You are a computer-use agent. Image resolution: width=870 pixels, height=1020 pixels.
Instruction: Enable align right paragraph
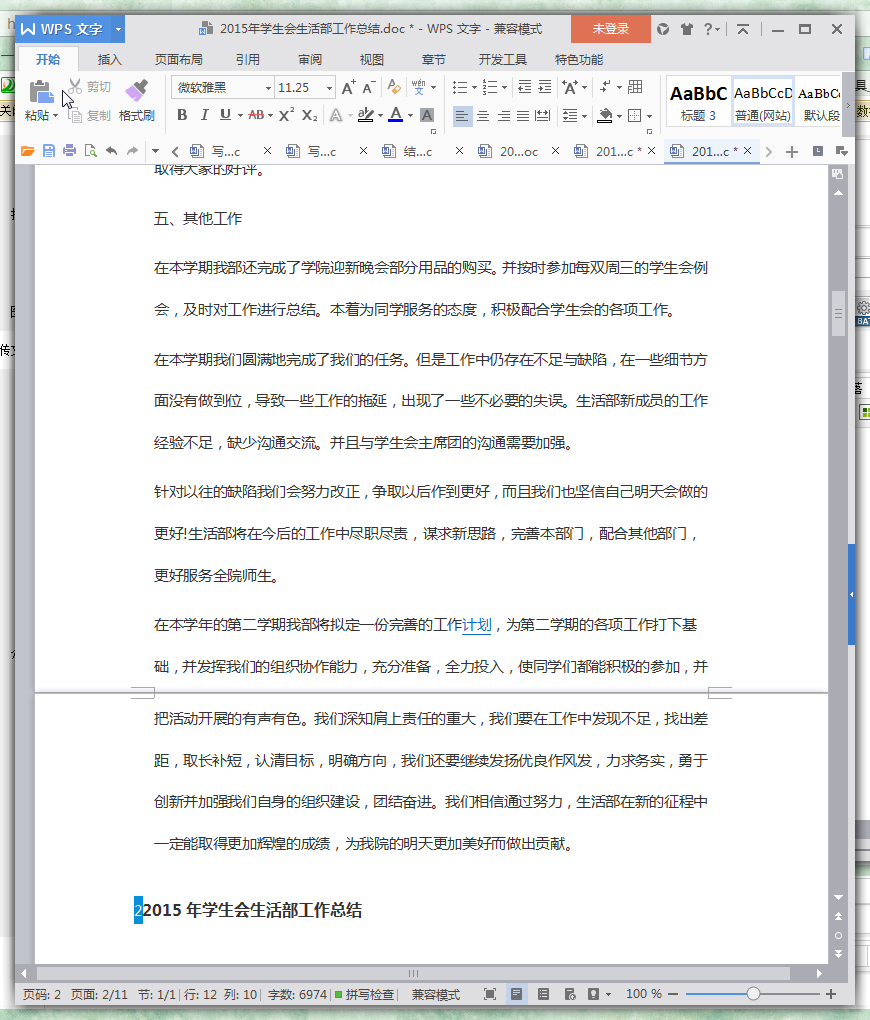tap(503, 116)
